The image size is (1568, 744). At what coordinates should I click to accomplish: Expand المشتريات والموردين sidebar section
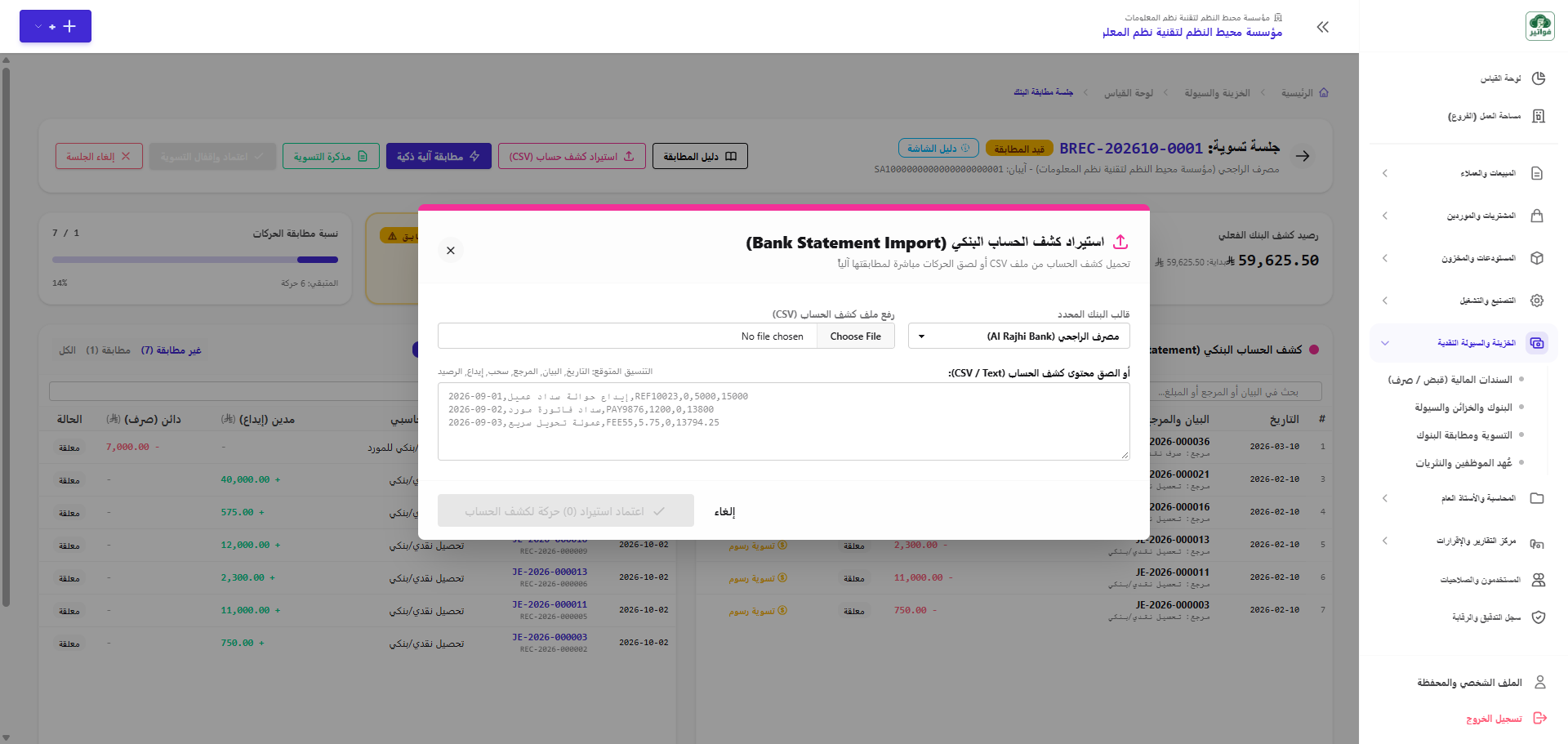coord(1463,216)
